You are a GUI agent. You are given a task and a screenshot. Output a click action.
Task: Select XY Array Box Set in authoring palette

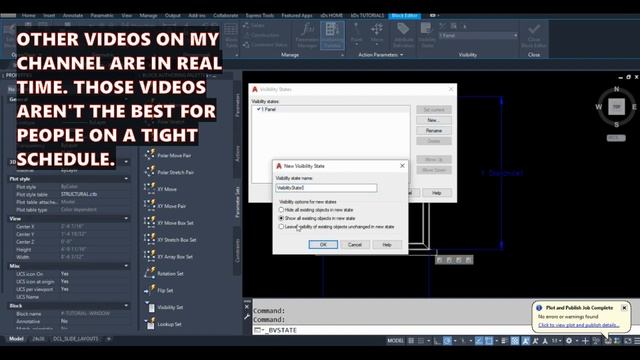point(169,256)
